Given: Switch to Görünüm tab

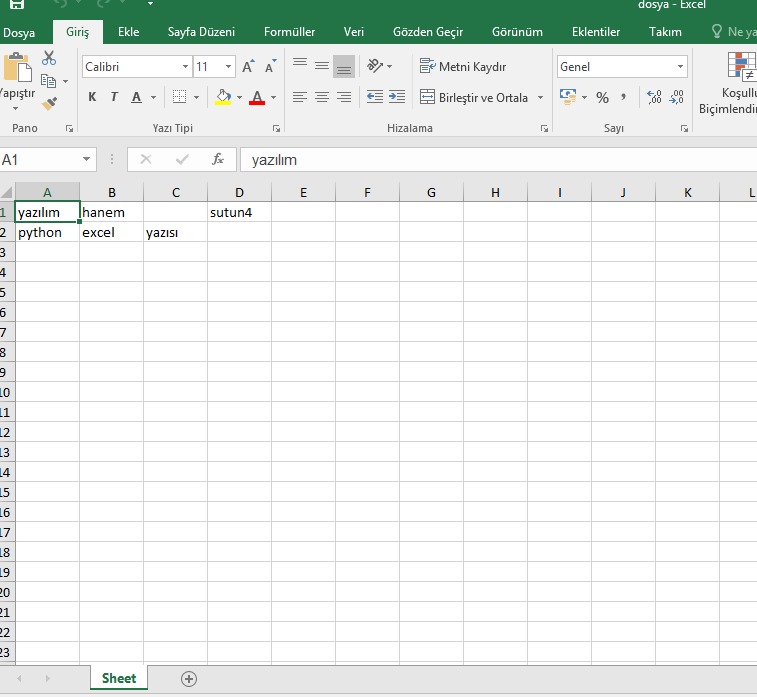Looking at the screenshot, I should coord(517,32).
